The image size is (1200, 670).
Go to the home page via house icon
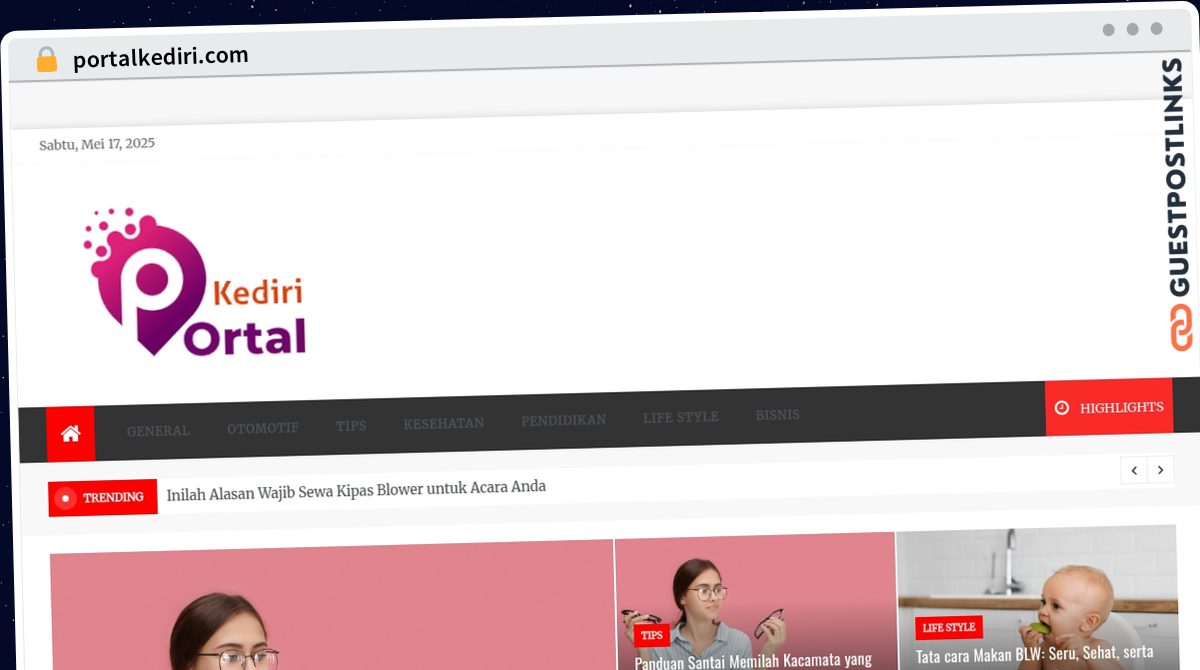click(x=70, y=434)
